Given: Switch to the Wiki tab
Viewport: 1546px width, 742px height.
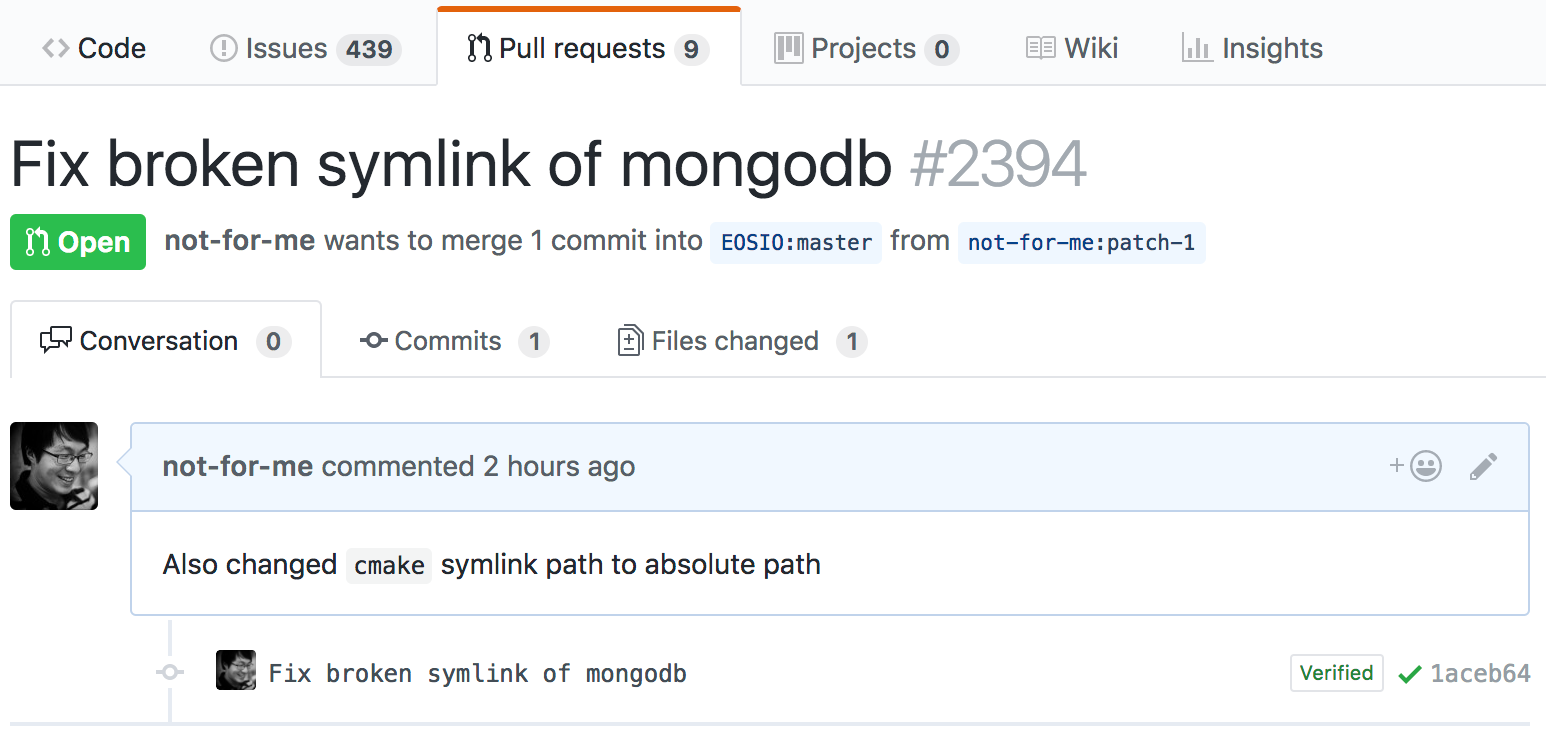Looking at the screenshot, I should pos(1072,48).
